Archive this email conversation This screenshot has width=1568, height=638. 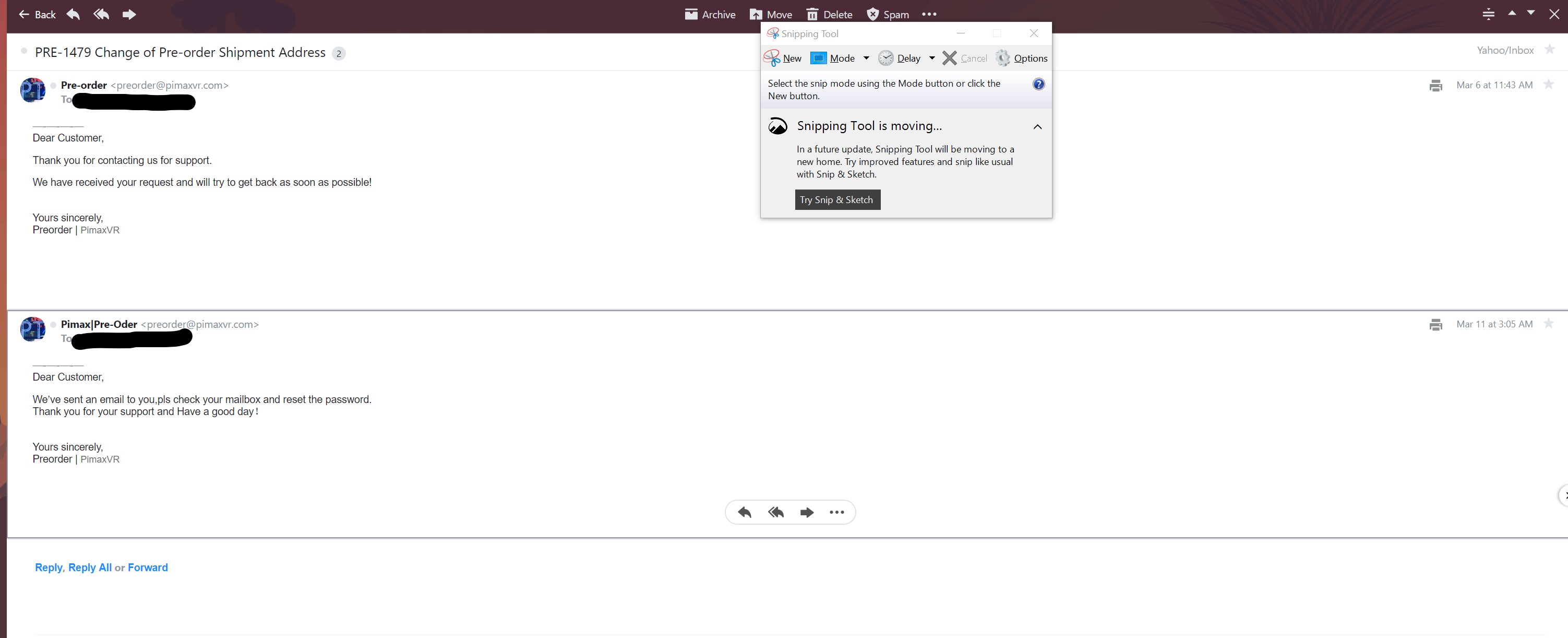click(x=710, y=14)
